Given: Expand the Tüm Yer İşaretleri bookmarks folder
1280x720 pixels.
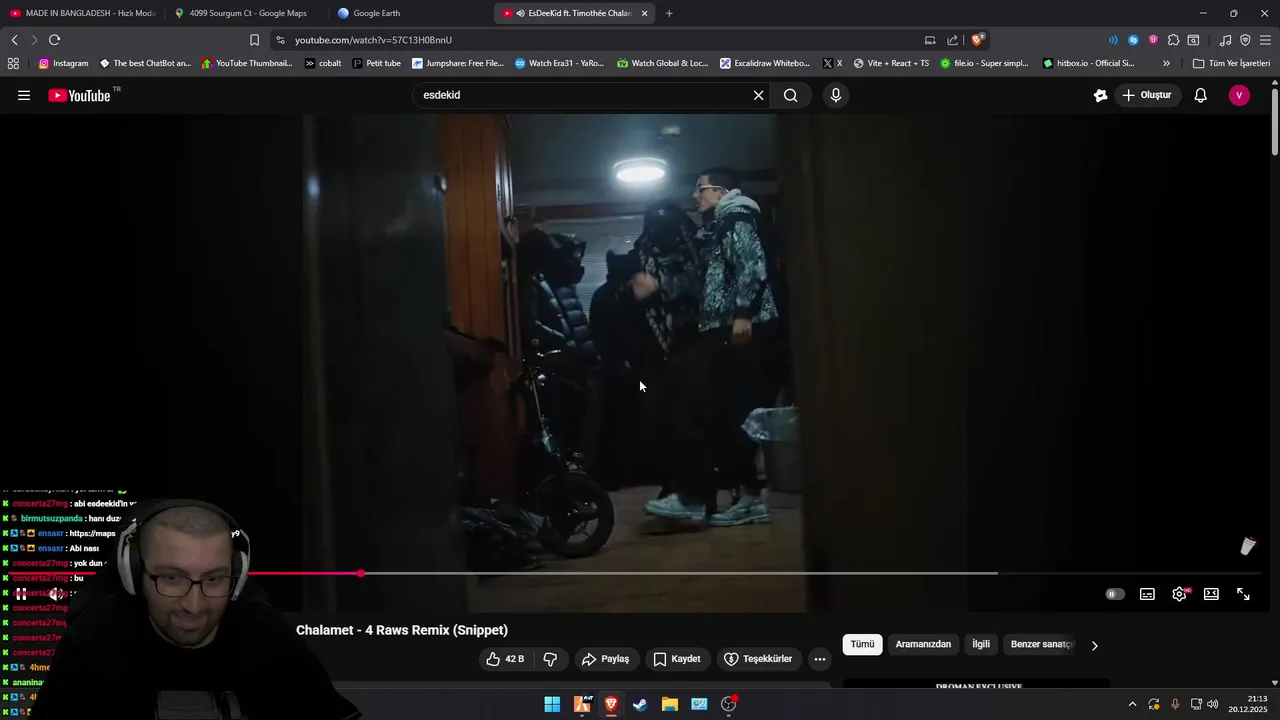Looking at the screenshot, I should (1231, 63).
